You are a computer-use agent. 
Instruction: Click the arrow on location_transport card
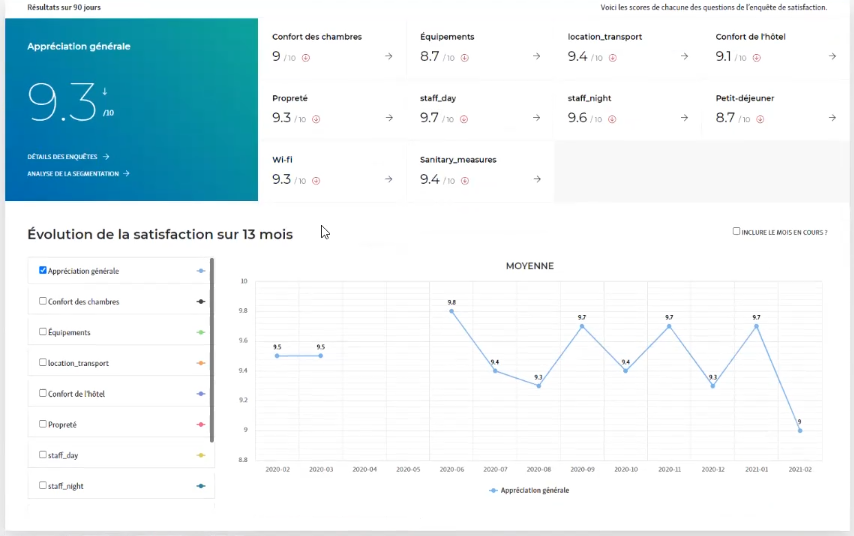pos(684,57)
